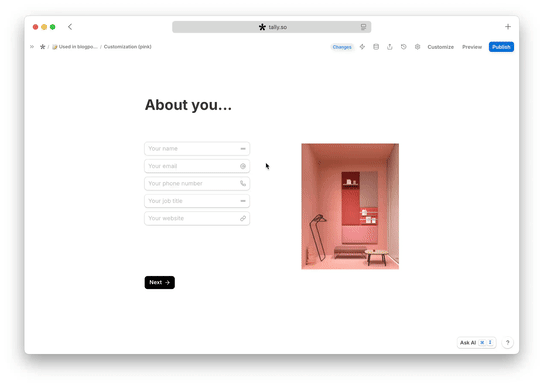Go back with the browser back arrow

point(70,27)
